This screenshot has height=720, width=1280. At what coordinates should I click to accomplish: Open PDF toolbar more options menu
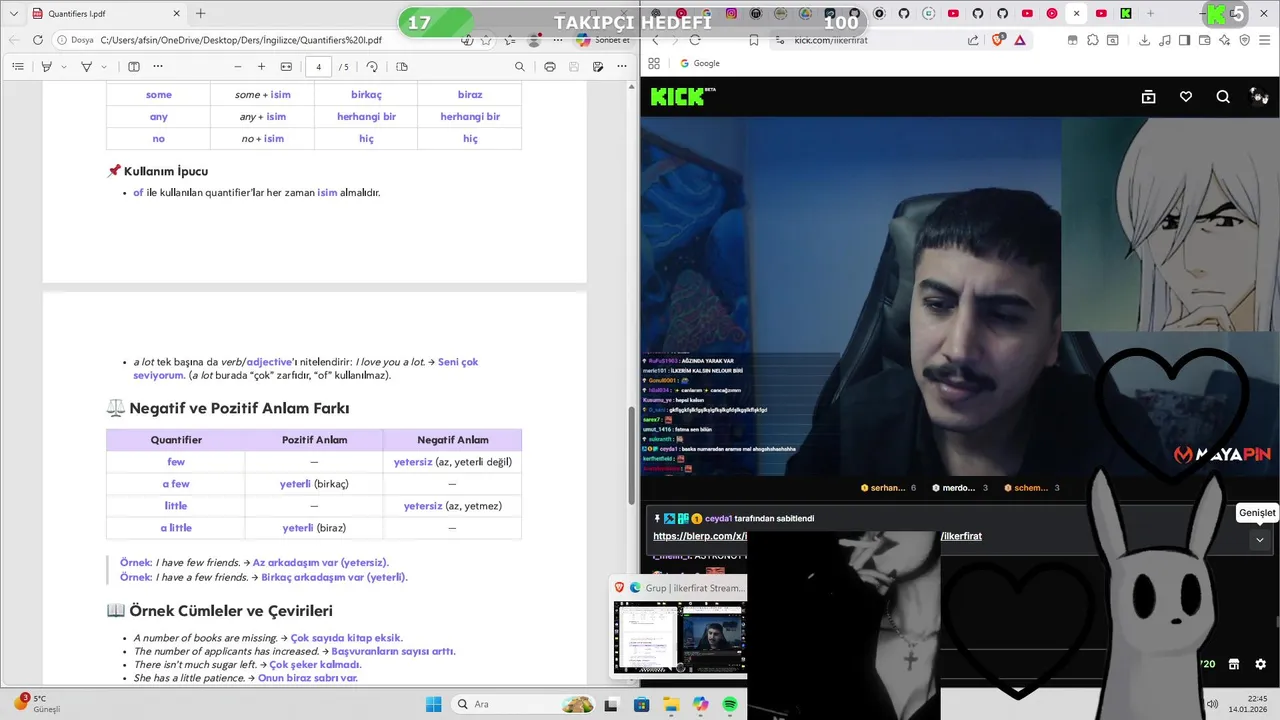[x=622, y=66]
